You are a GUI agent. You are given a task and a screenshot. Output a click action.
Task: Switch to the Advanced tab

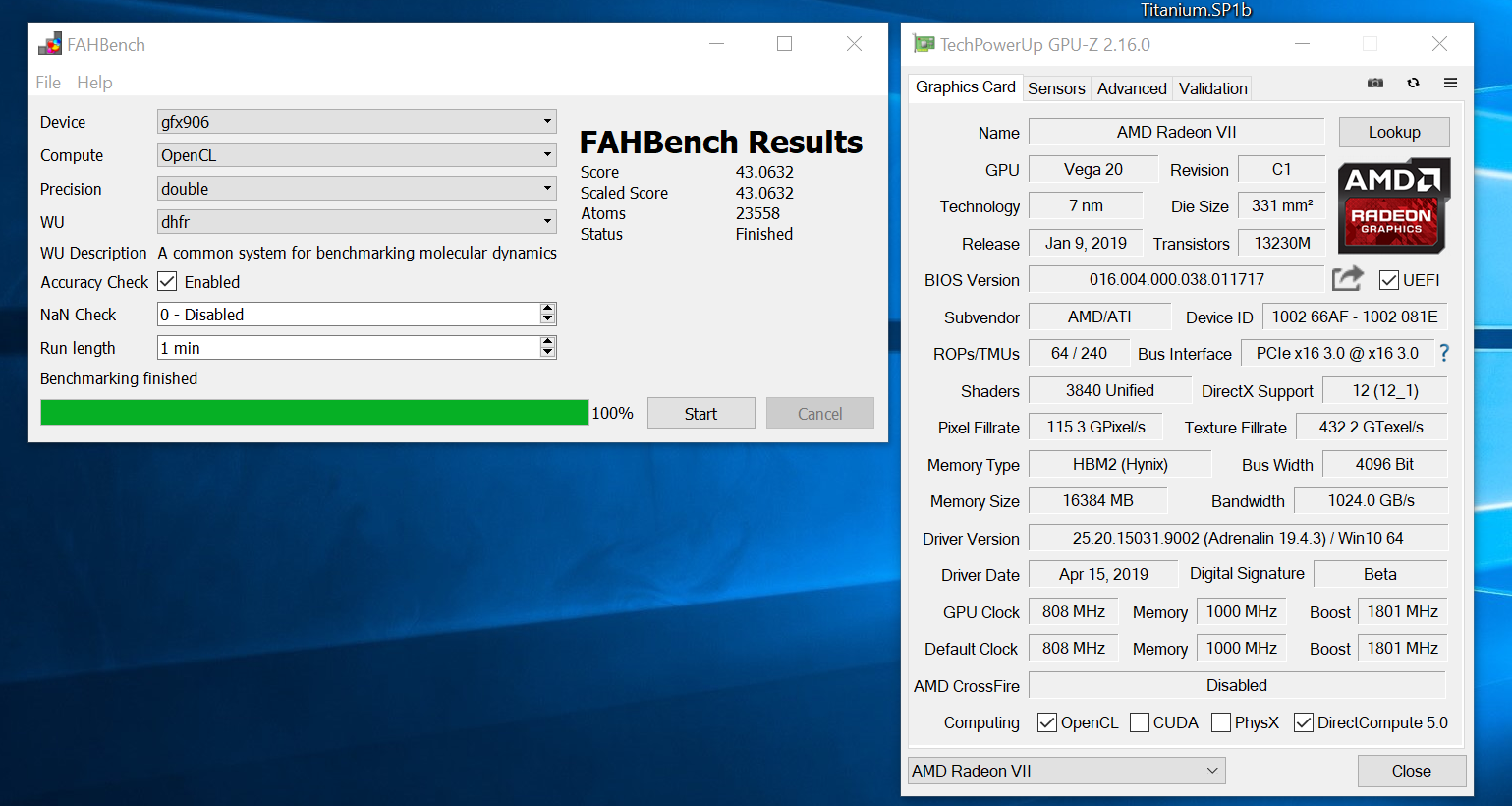1132,88
